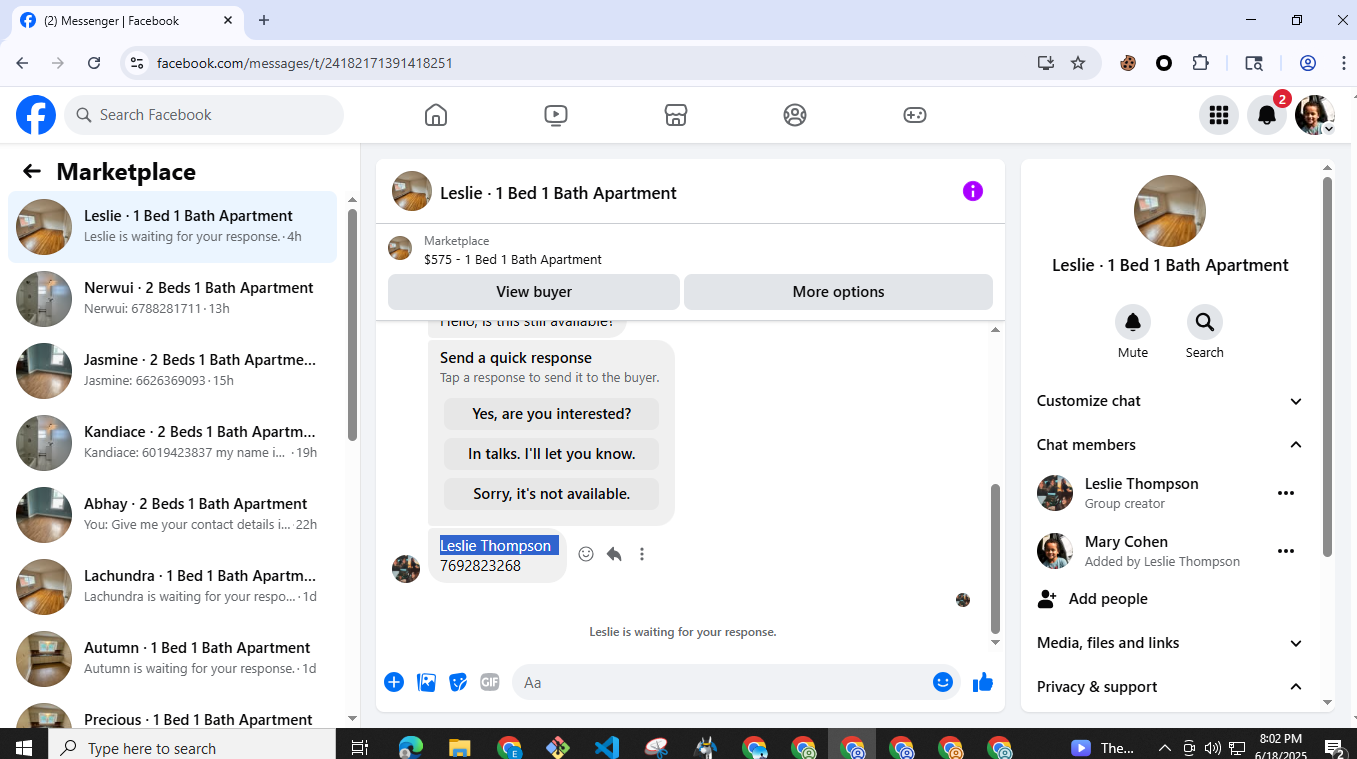Viewport: 1357px width, 759px height.
Task: Open more options for Leslie's message
Action: pos(642,554)
